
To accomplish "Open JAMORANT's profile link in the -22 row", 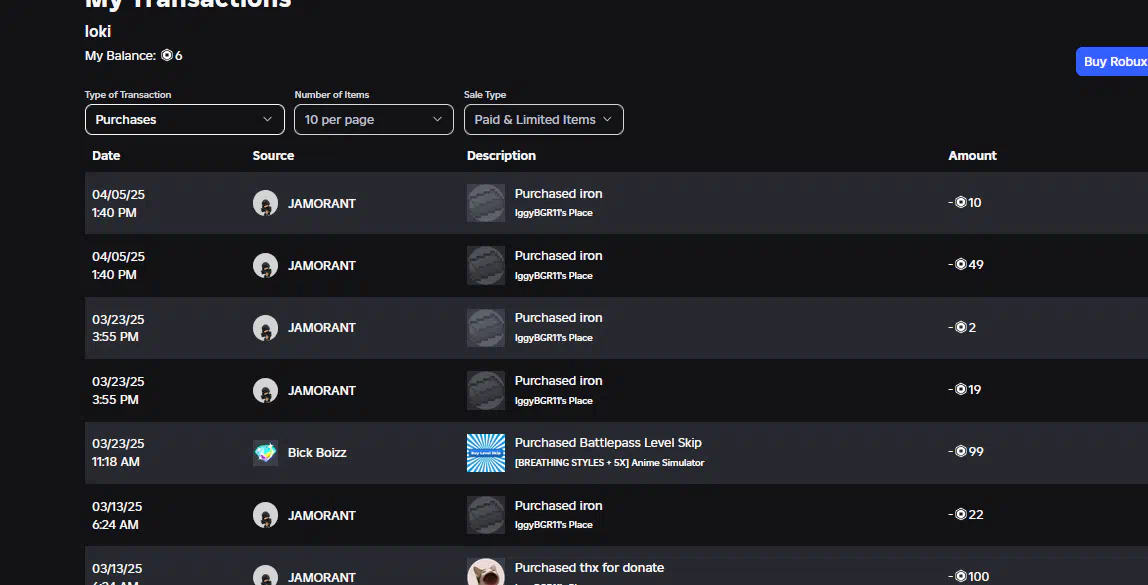I will [321, 516].
